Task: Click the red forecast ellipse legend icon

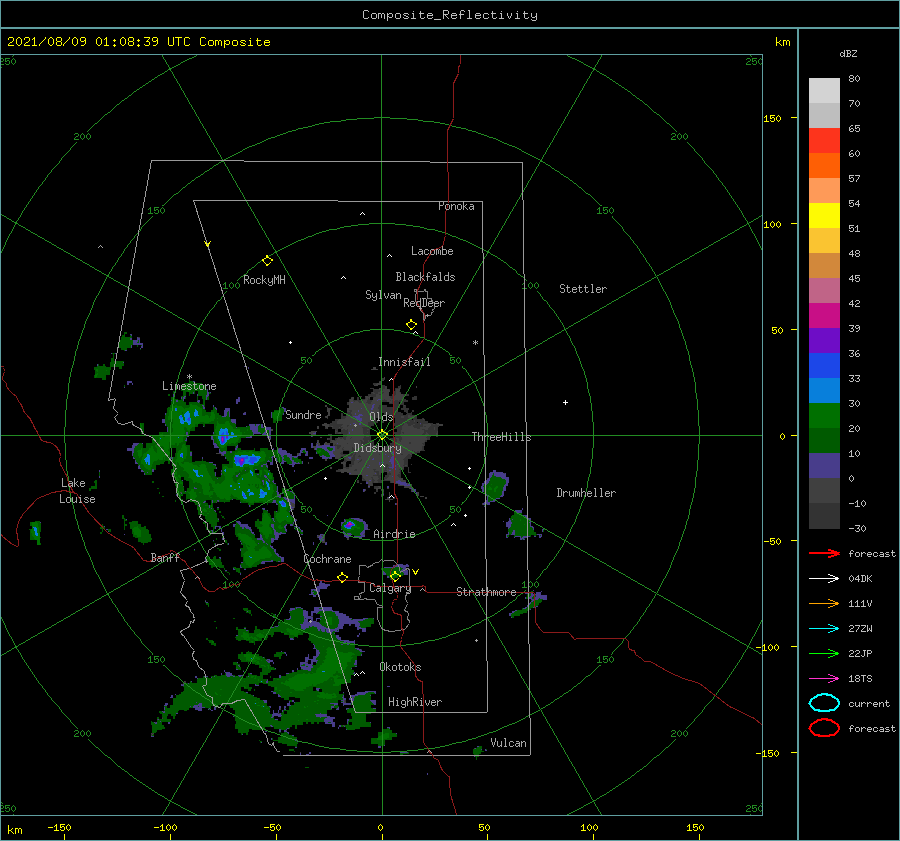Action: point(824,728)
